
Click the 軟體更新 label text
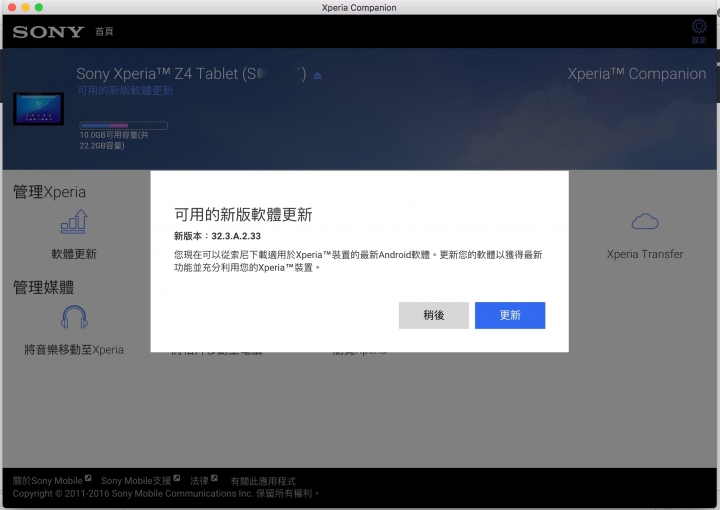click(74, 254)
